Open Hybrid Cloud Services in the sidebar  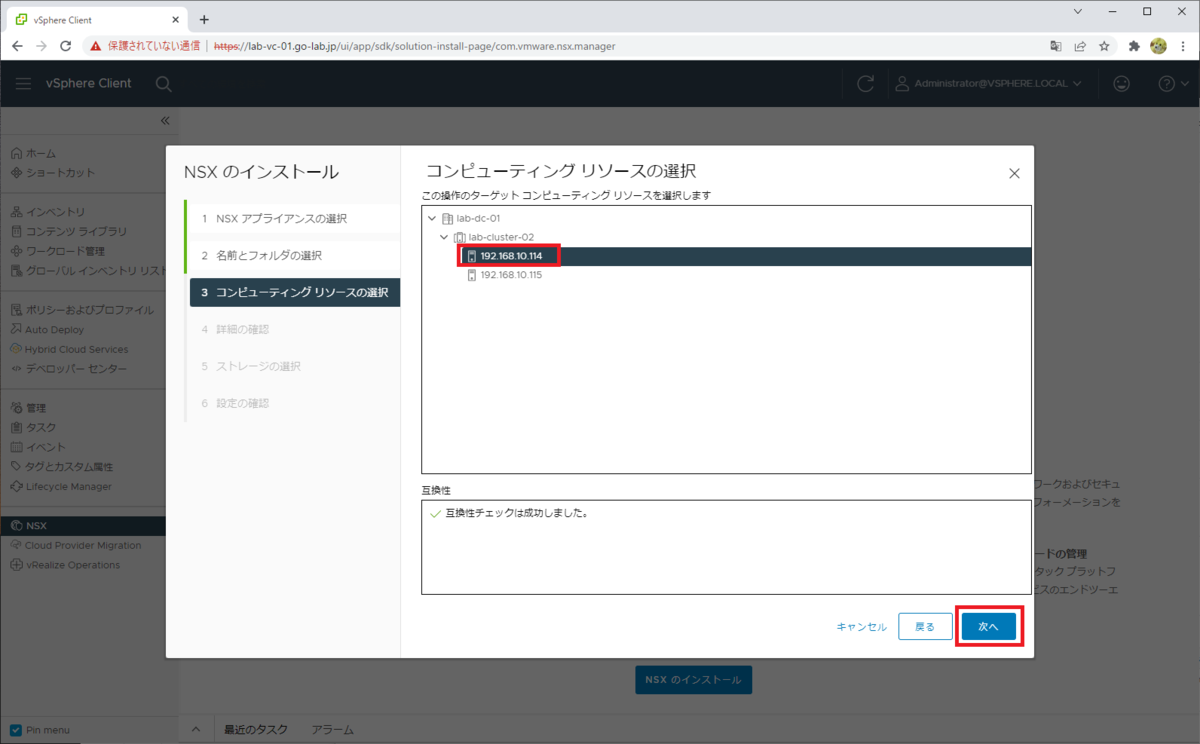pos(77,349)
